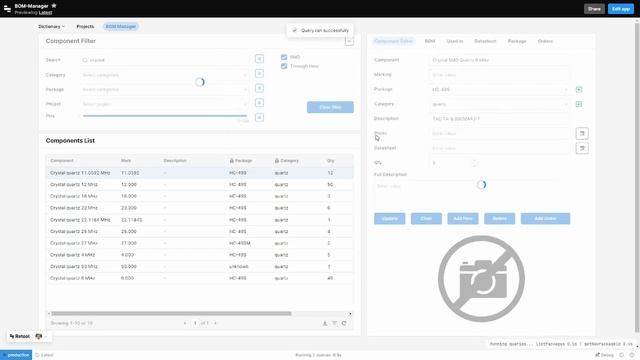The image size is (640, 360).
Task: Download the Components List table data
Action: pyautogui.click(x=325, y=323)
